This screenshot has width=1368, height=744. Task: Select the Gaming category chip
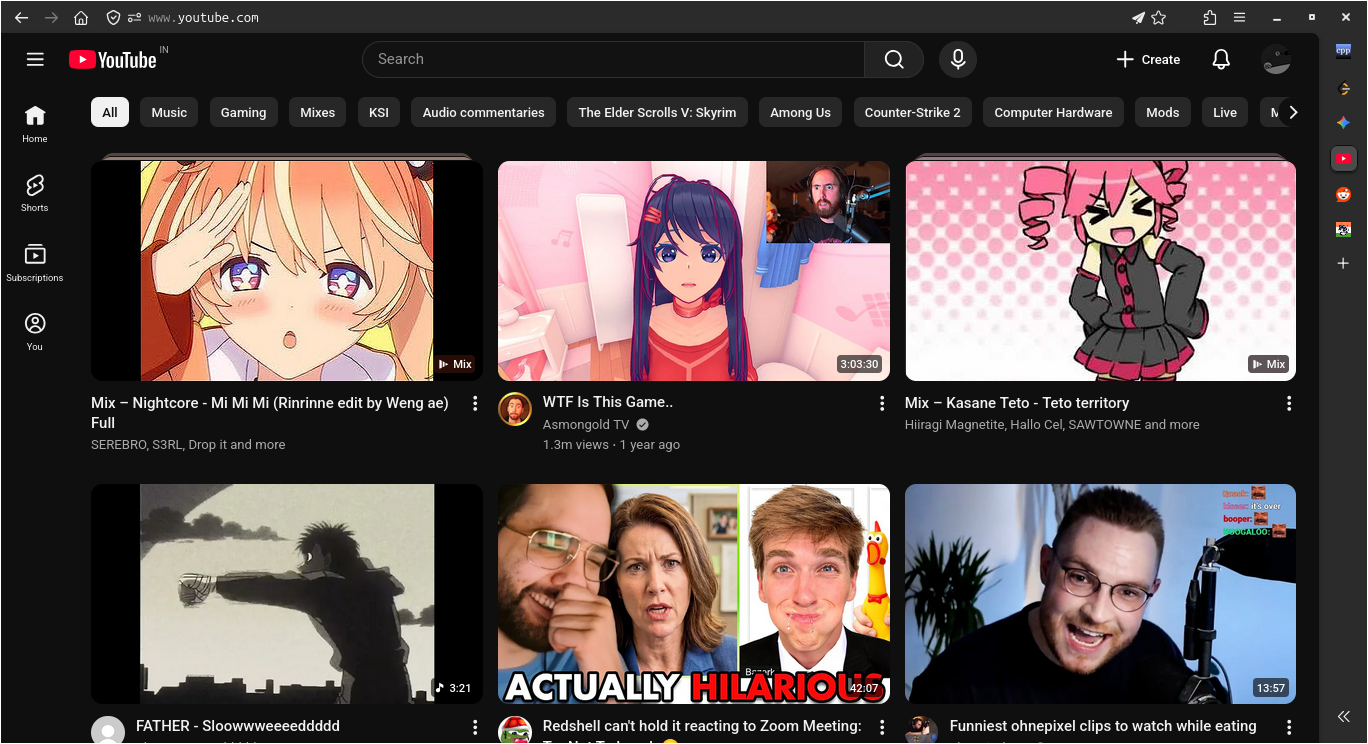point(243,113)
